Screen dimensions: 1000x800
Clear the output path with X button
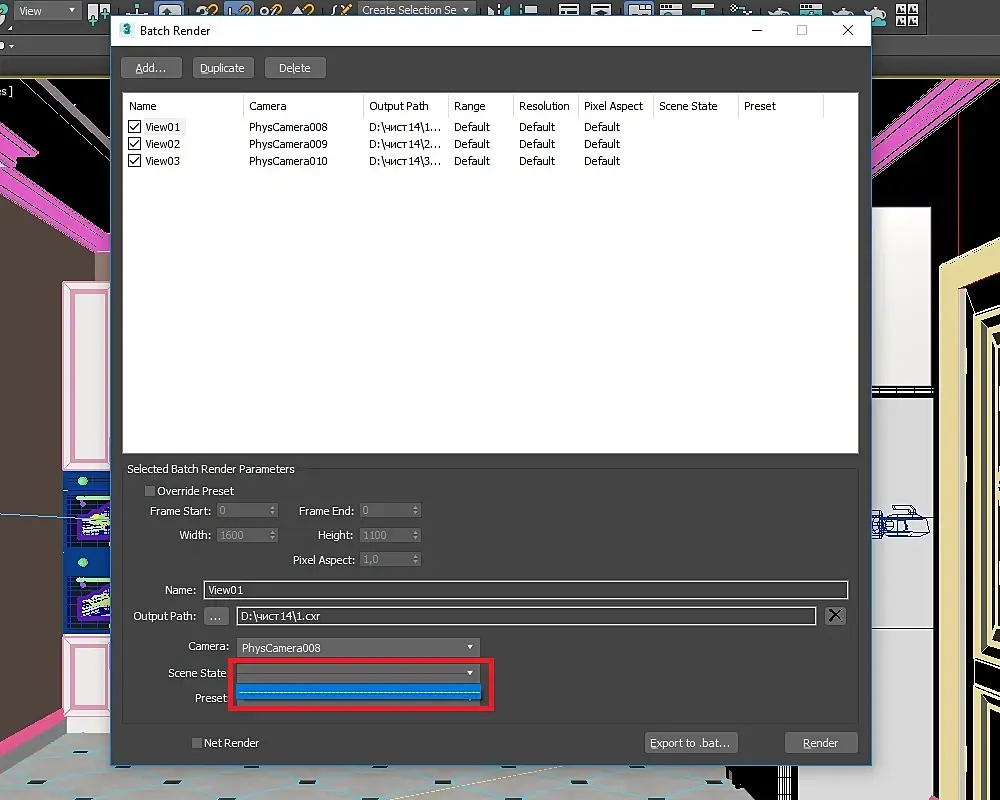tap(835, 616)
